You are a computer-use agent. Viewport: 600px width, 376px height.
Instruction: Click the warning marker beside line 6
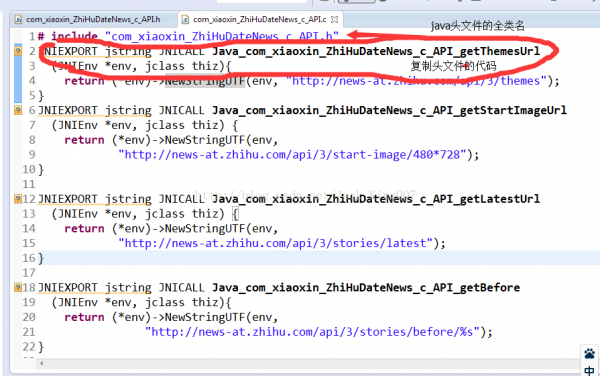click(x=18, y=110)
